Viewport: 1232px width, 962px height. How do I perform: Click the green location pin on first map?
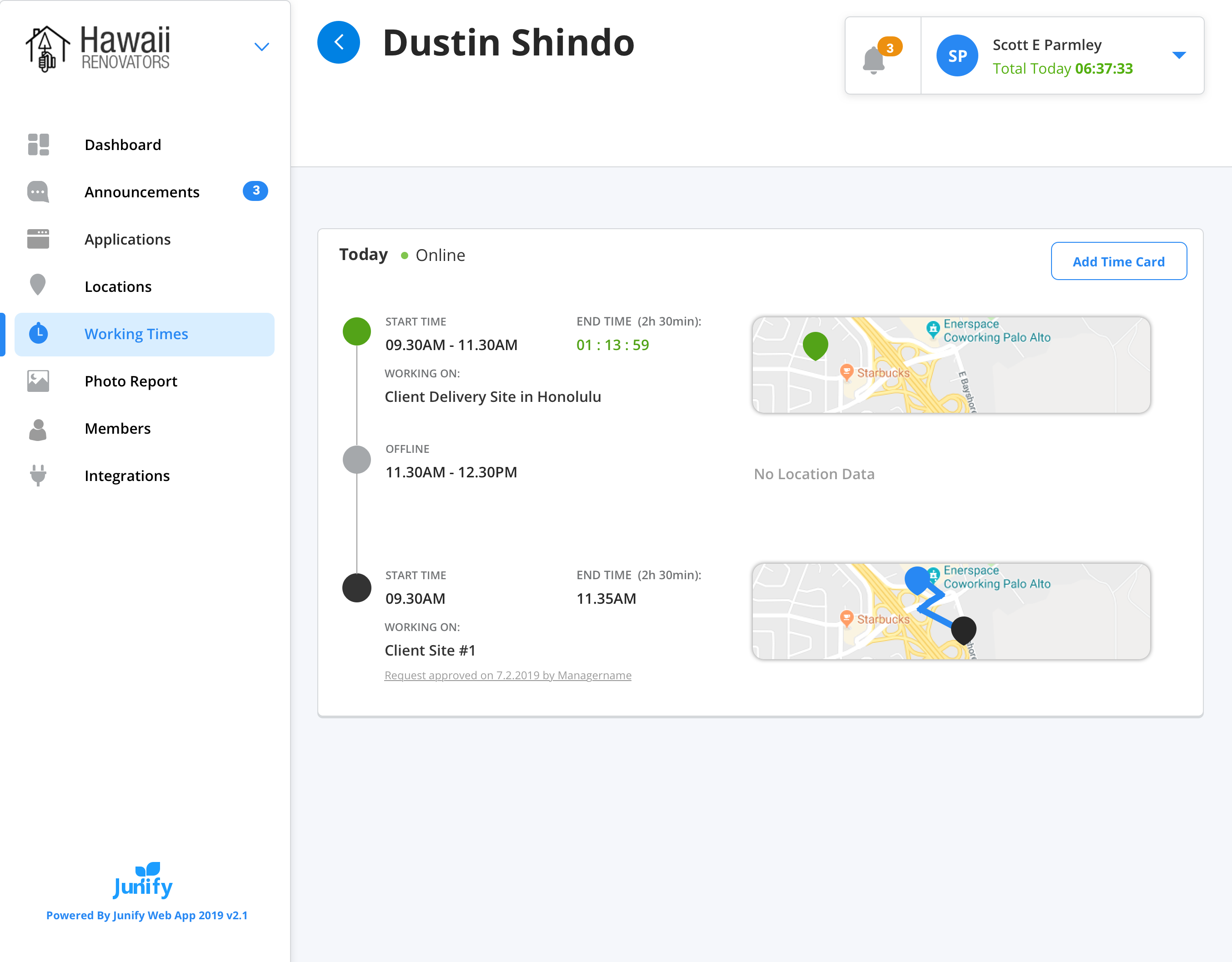coord(815,346)
